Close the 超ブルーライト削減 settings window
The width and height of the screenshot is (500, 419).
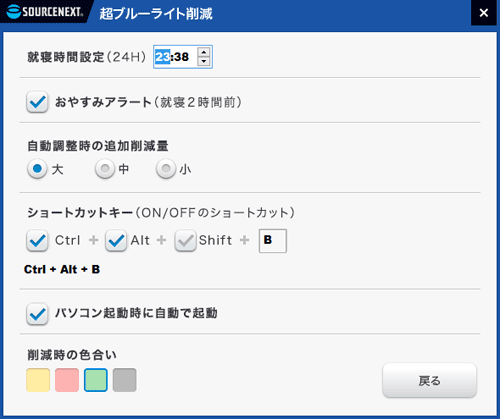pyautogui.click(x=484, y=13)
